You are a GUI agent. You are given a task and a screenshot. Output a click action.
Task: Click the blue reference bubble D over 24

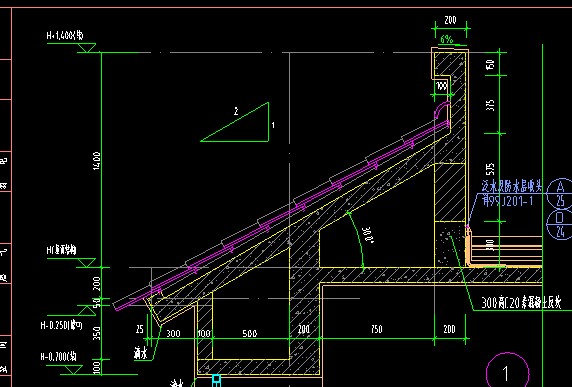(560, 224)
